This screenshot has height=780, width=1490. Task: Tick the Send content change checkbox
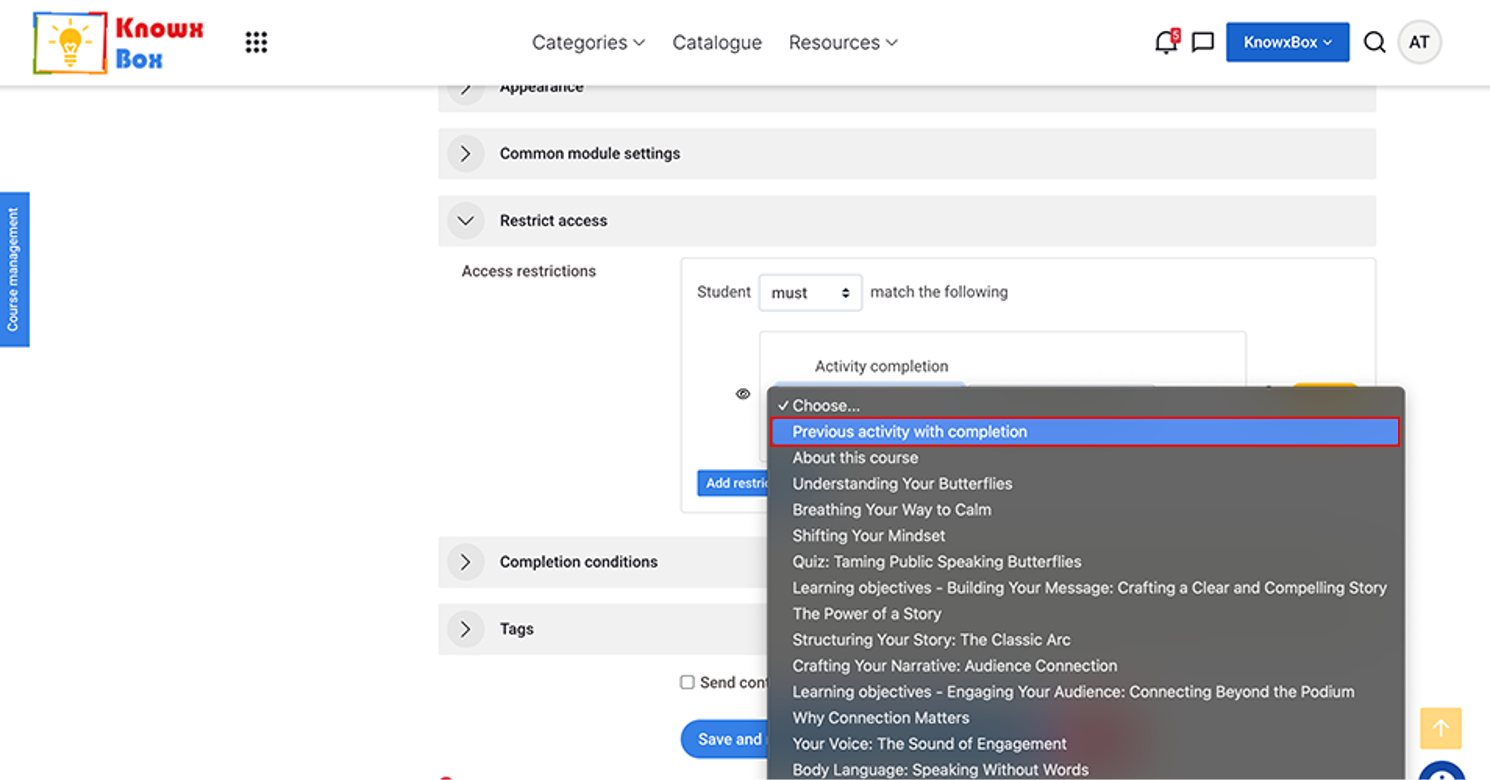(x=687, y=682)
